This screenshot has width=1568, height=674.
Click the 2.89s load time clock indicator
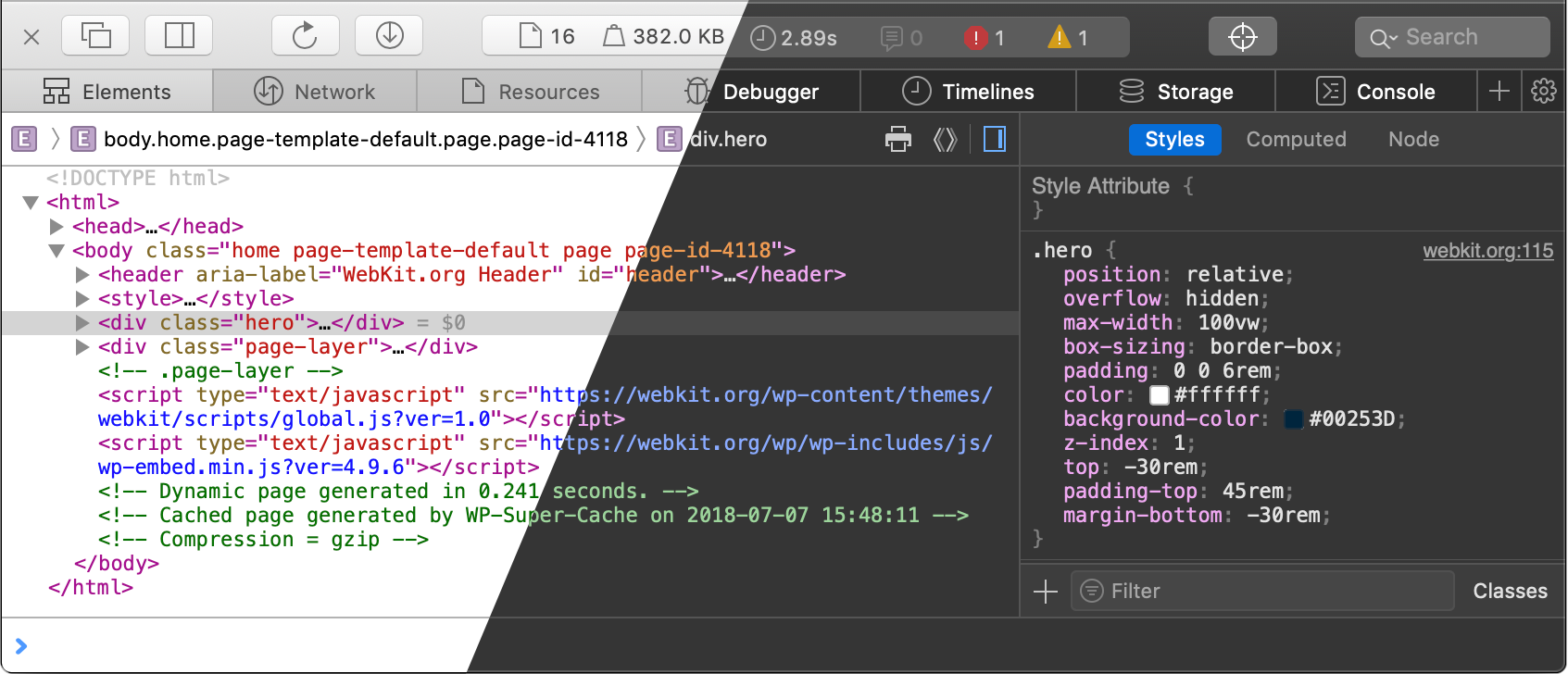(x=794, y=38)
